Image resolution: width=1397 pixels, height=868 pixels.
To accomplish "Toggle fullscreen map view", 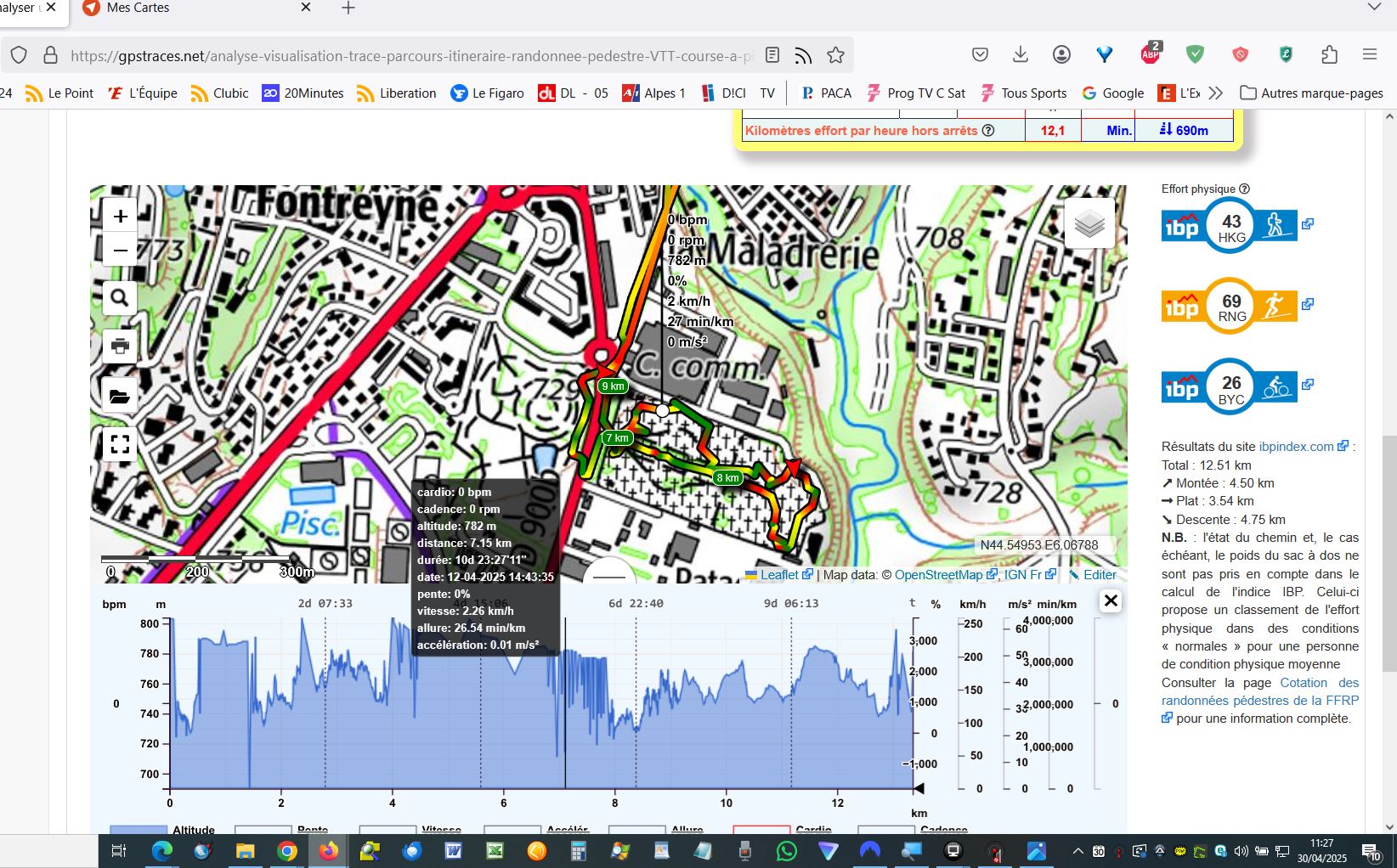I will tap(120, 444).
